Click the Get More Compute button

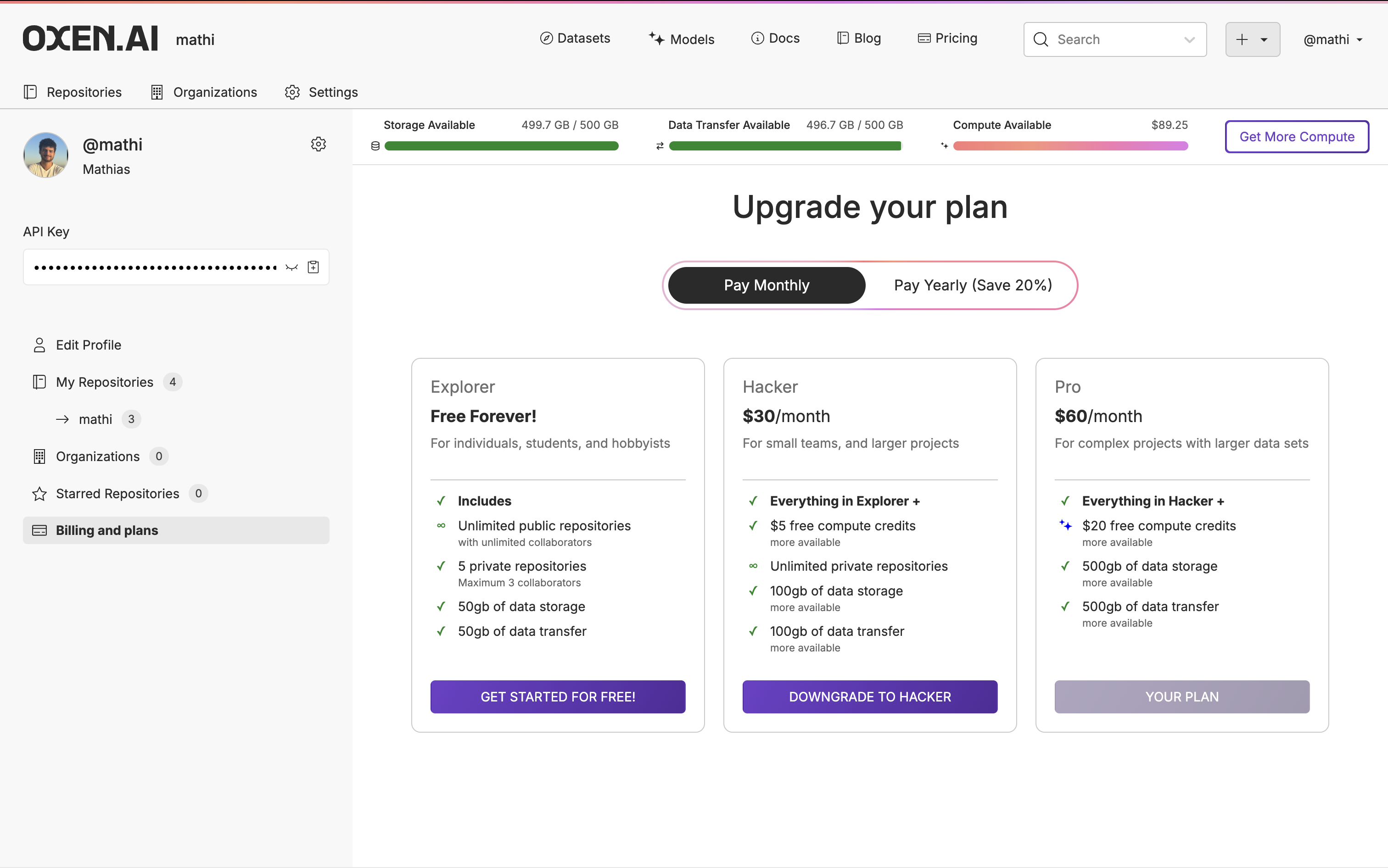tap(1296, 137)
